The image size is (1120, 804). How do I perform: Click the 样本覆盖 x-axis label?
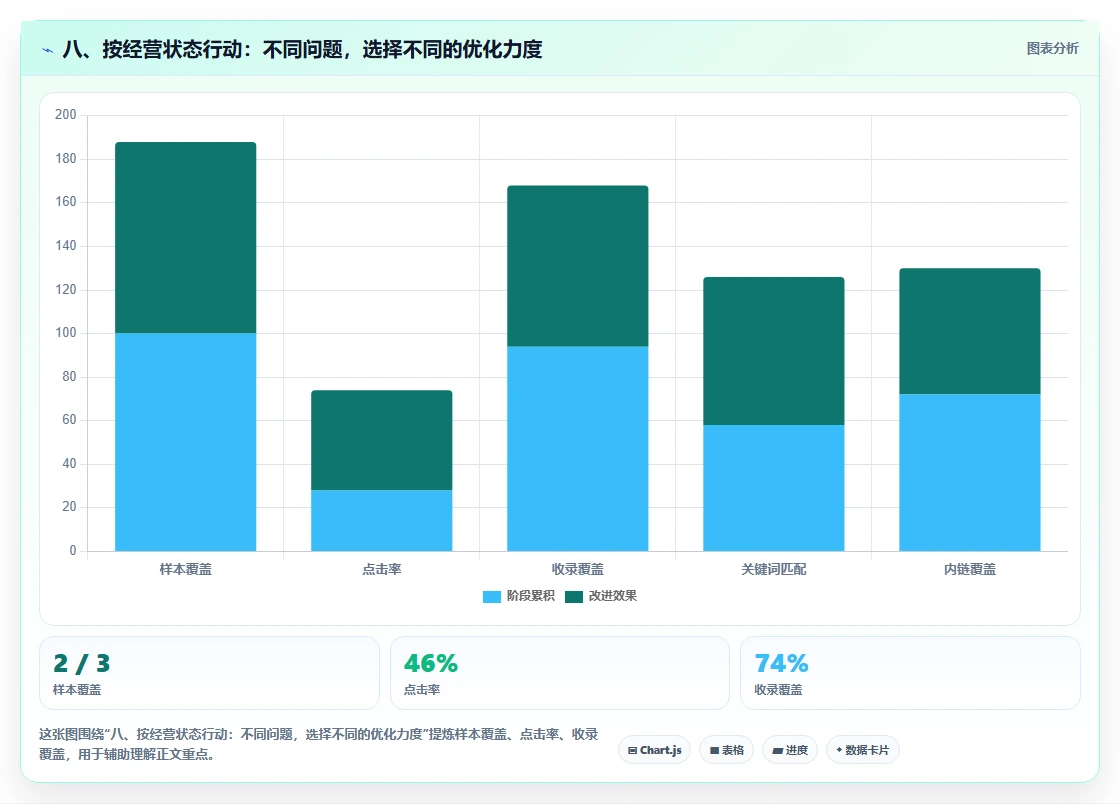point(186,569)
